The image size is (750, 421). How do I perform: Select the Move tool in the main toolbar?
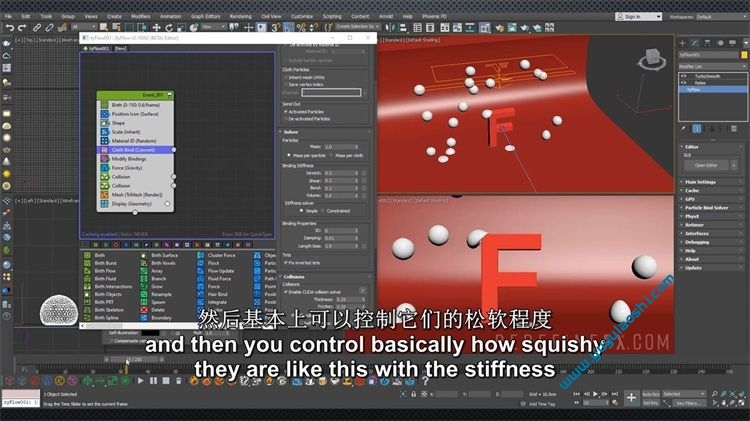tap(156, 28)
